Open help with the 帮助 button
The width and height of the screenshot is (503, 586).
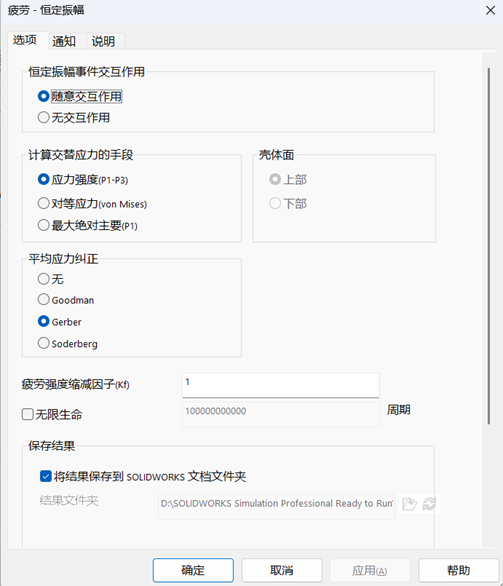tap(459, 570)
